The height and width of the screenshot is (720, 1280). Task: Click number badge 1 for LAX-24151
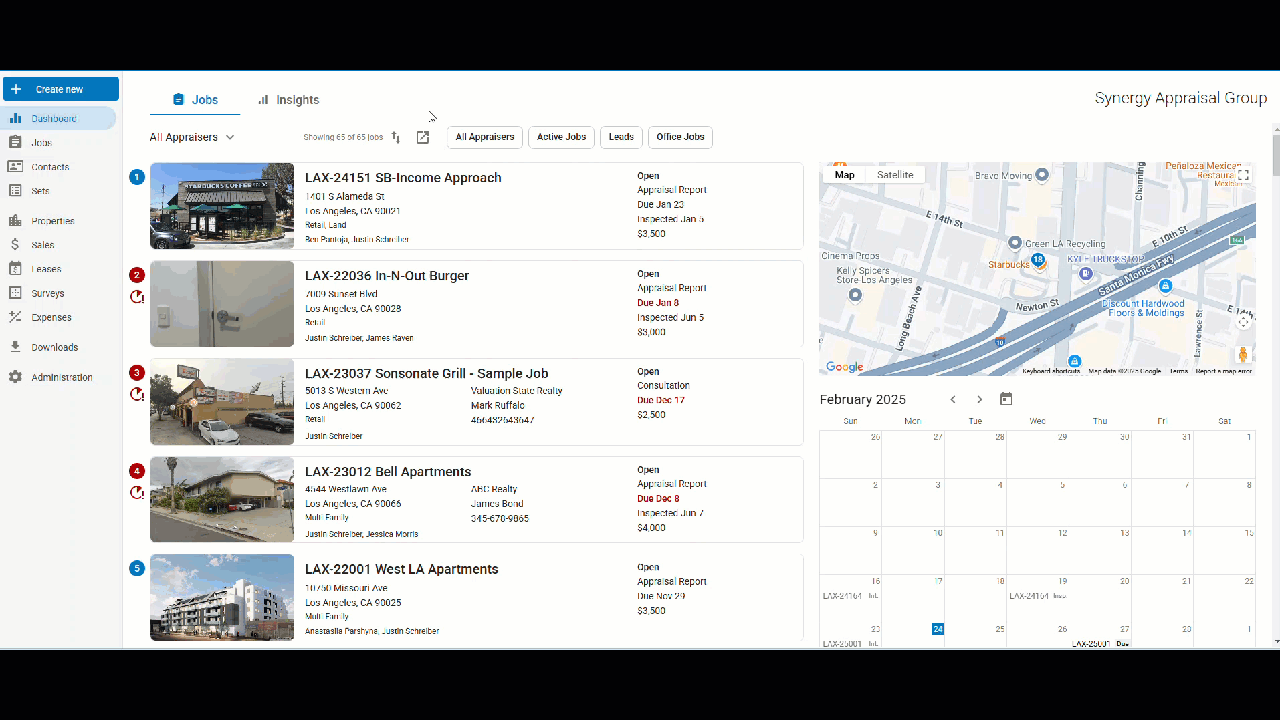137,177
